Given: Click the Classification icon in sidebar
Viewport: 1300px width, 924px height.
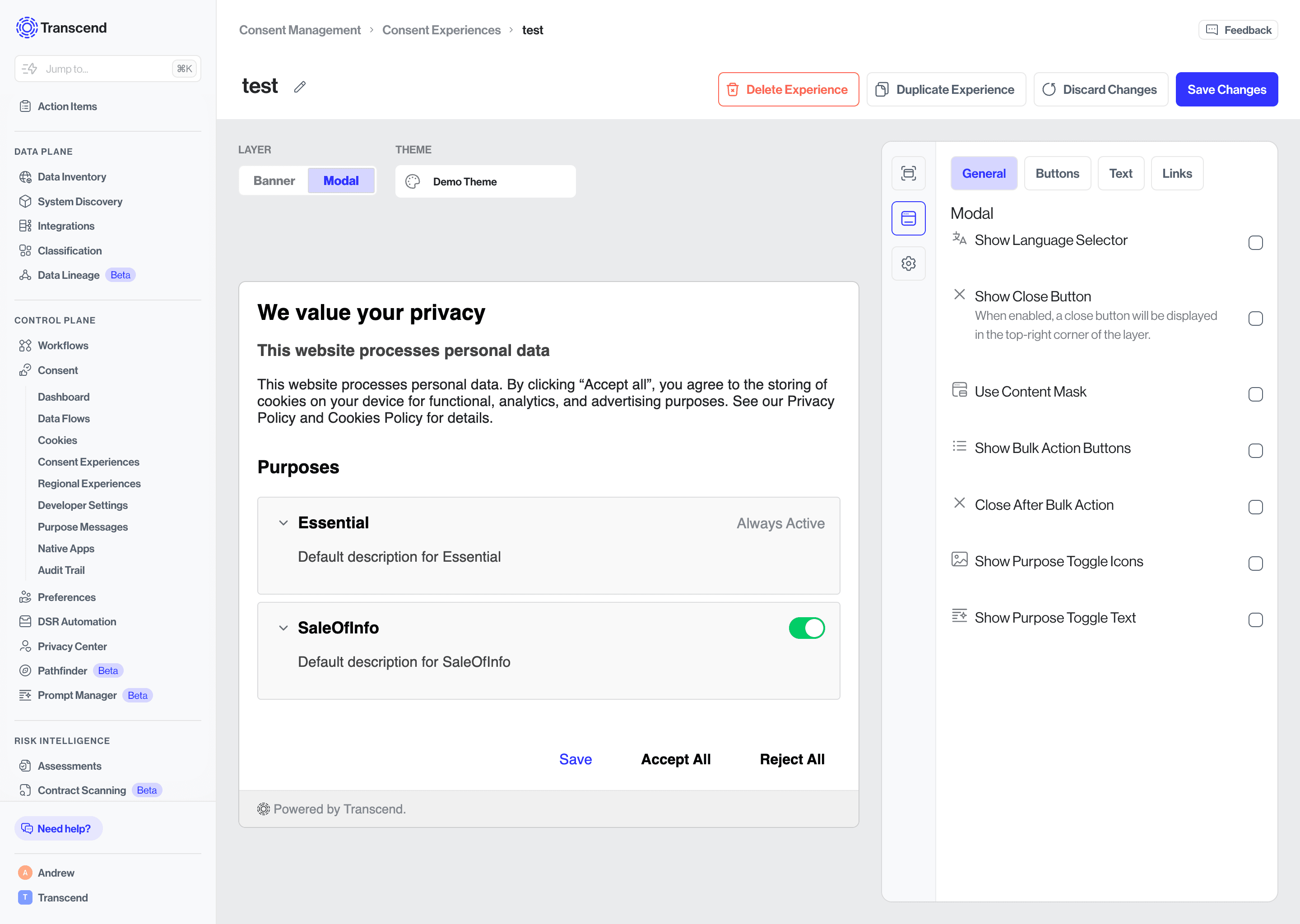Looking at the screenshot, I should 25,250.
